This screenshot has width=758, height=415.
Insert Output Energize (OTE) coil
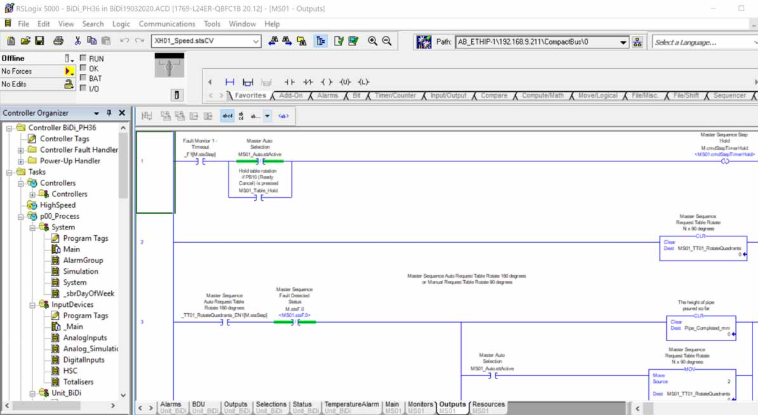(x=327, y=82)
